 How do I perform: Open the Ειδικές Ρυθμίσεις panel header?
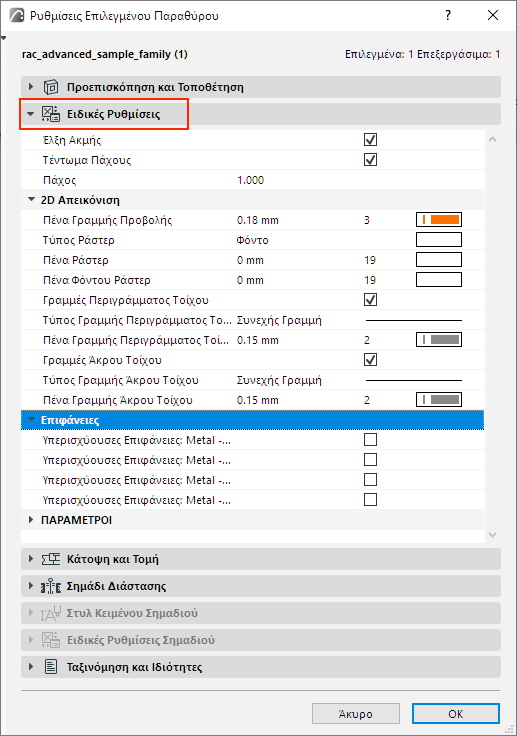coord(261,114)
